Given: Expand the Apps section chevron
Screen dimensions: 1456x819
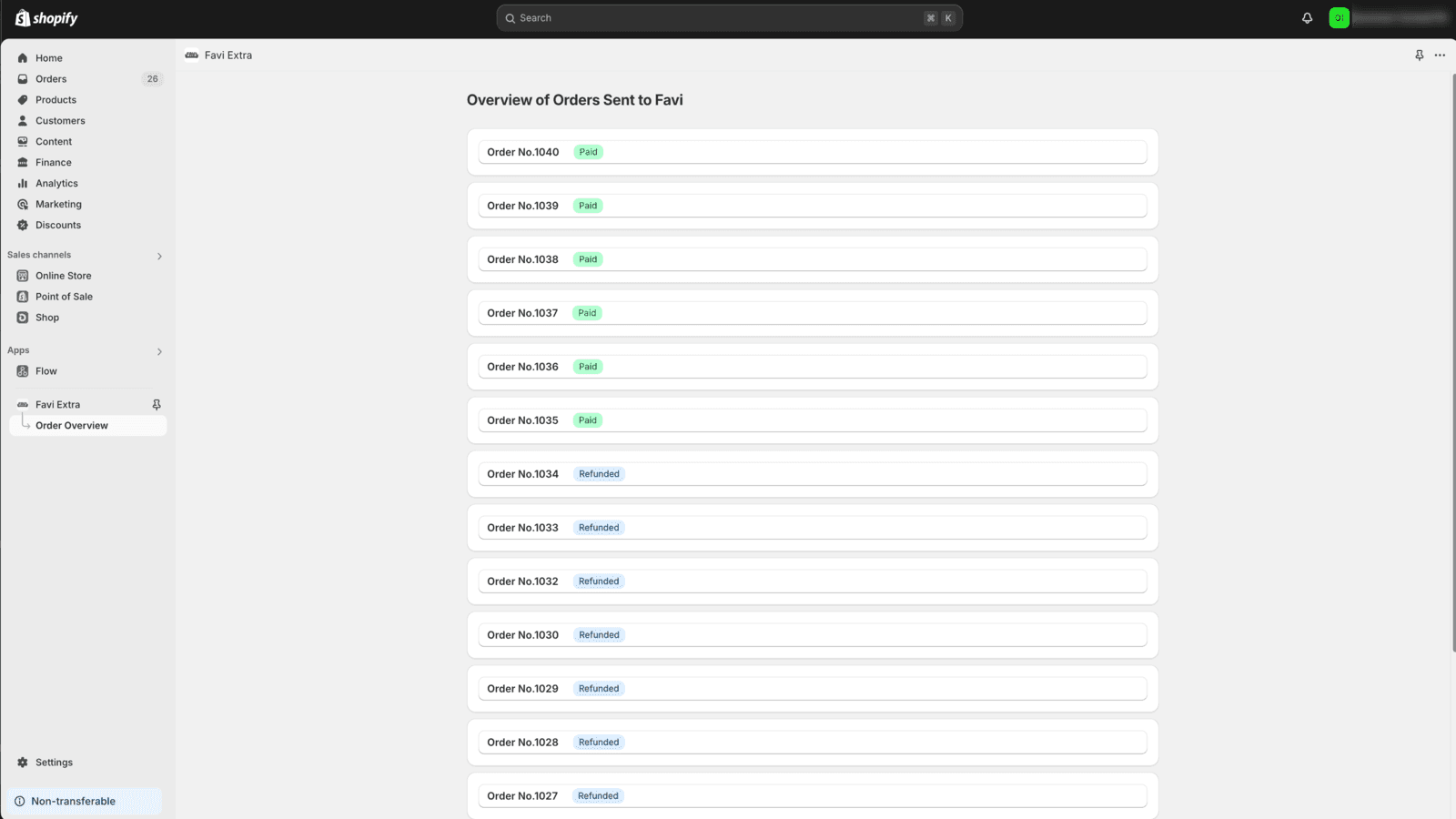Looking at the screenshot, I should click(159, 352).
